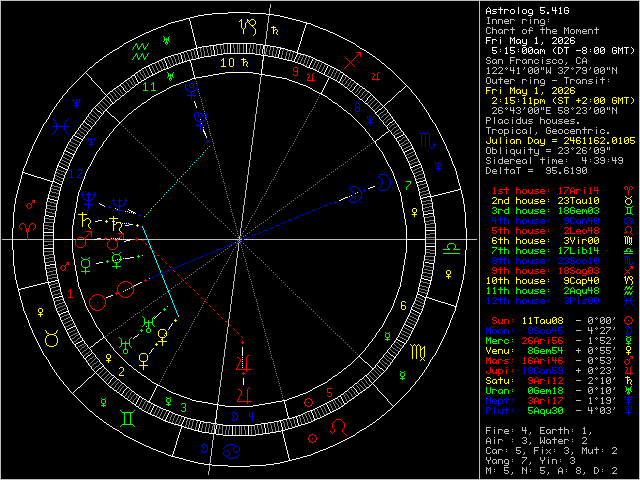Click the red house number 5 in the wheel
This screenshot has height=480, width=640.
(x=329, y=393)
